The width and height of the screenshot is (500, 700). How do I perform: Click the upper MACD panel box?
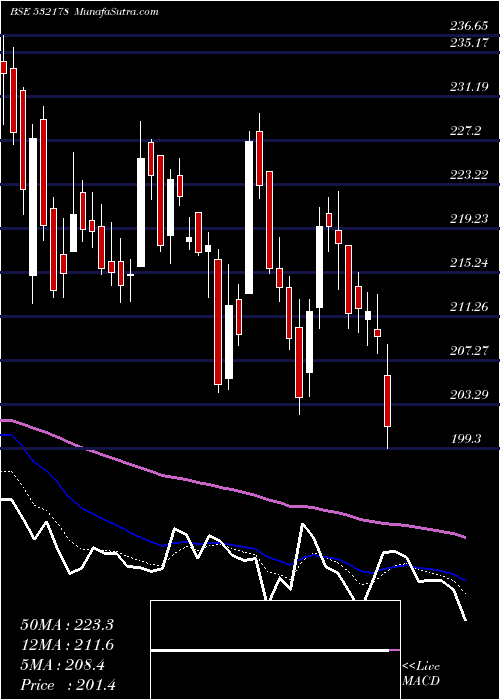click(x=275, y=625)
